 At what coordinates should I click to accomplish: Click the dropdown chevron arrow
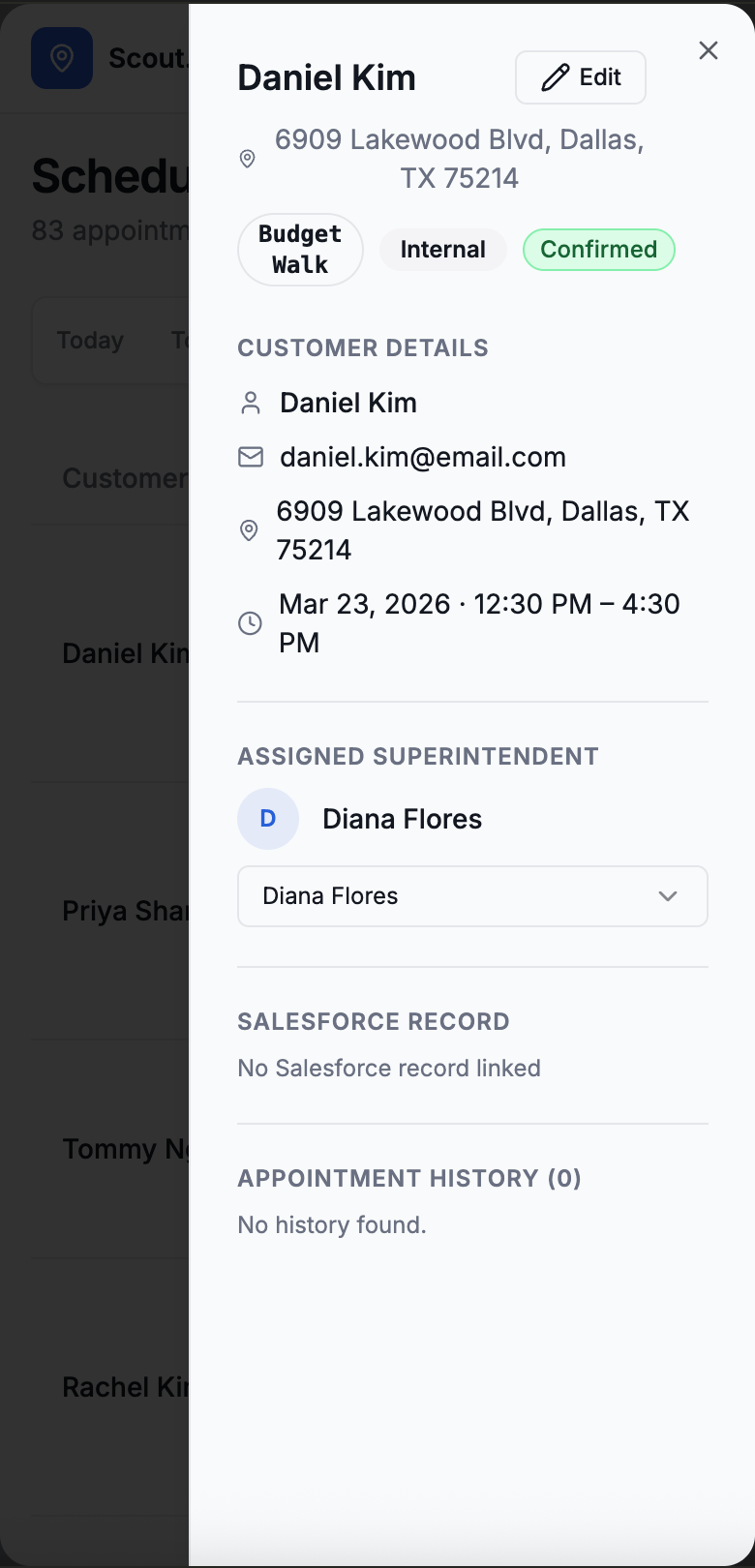[668, 896]
